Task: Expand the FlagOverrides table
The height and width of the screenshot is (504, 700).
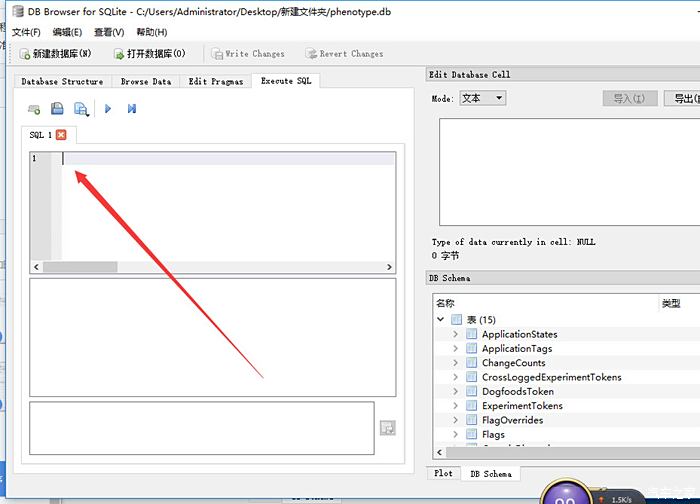Action: pyautogui.click(x=455, y=420)
